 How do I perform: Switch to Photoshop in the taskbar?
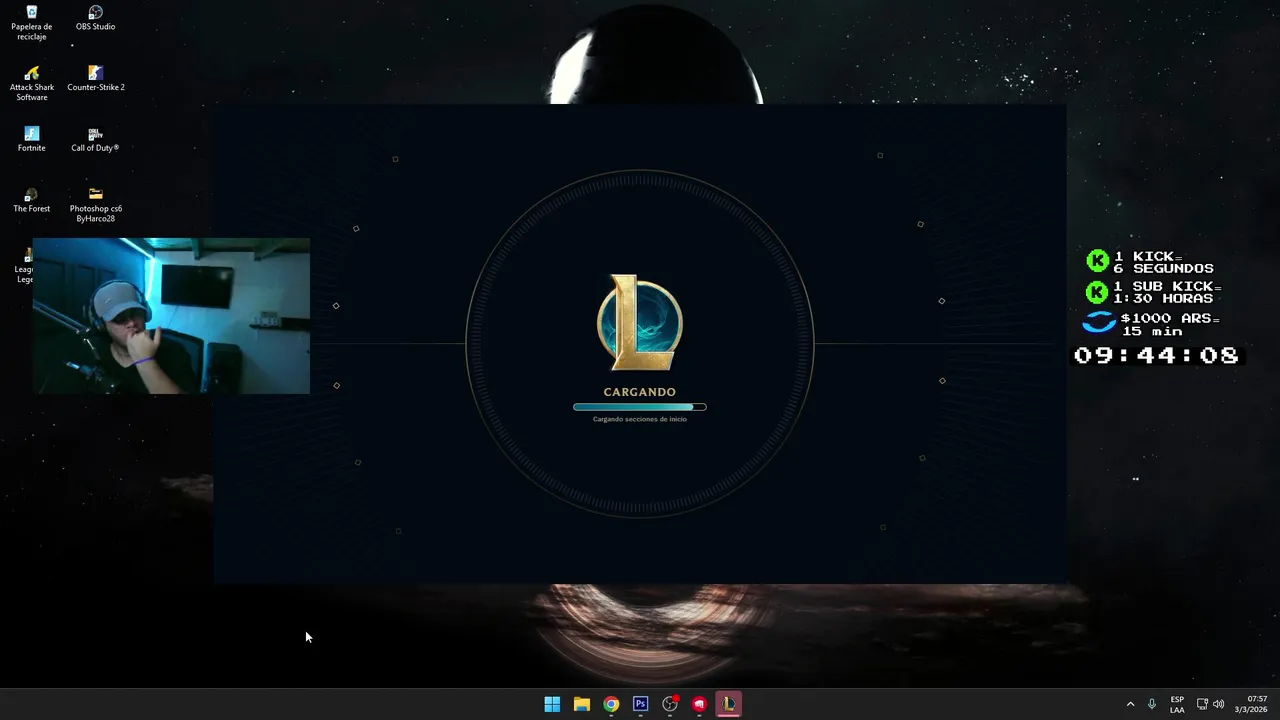pos(640,704)
